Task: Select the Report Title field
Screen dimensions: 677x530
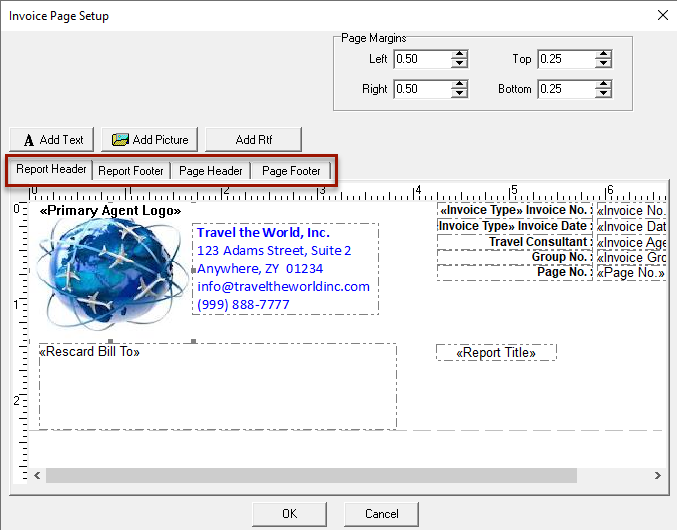Action: tap(496, 353)
